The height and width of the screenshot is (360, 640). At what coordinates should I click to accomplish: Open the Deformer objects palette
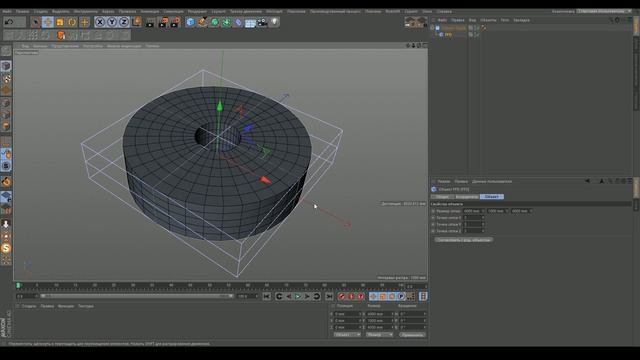[238, 22]
